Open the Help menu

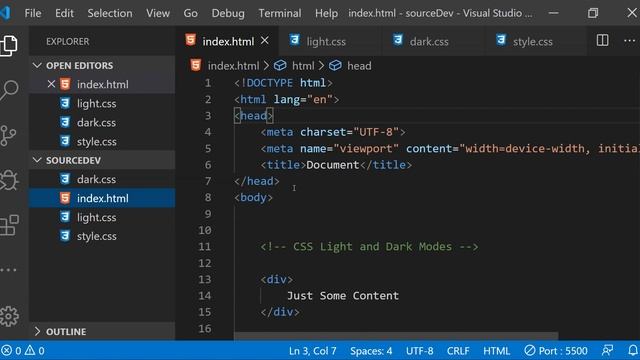coord(326,13)
